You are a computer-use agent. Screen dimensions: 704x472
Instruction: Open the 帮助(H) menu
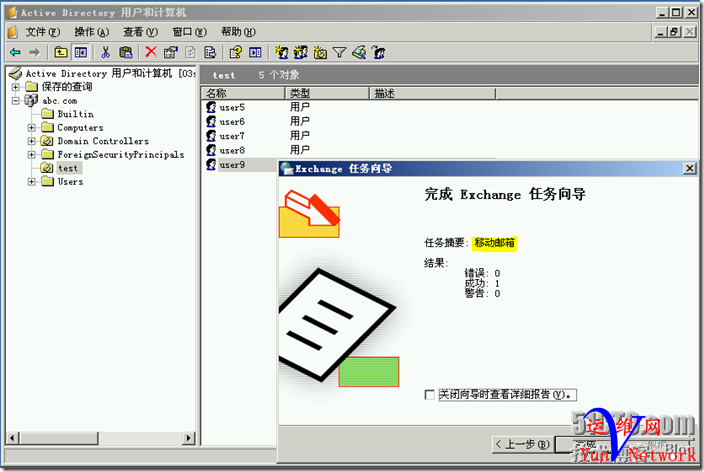tap(238, 32)
